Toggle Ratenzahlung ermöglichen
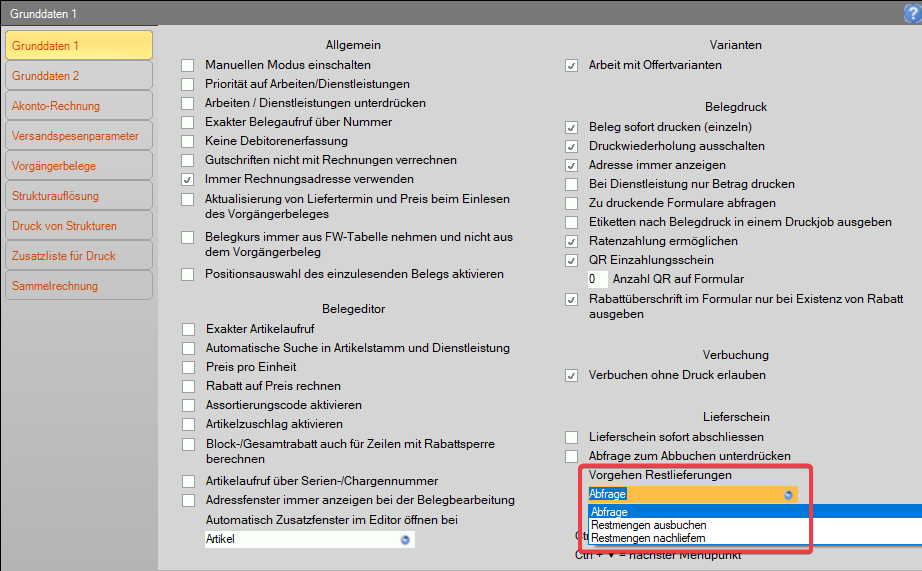This screenshot has height=571, width=922. click(572, 241)
